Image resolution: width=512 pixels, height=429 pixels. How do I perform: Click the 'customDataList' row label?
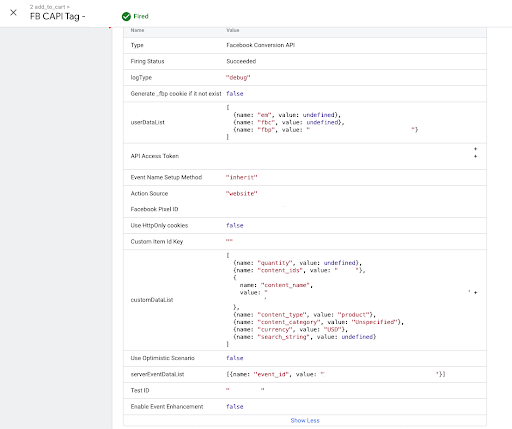152,300
